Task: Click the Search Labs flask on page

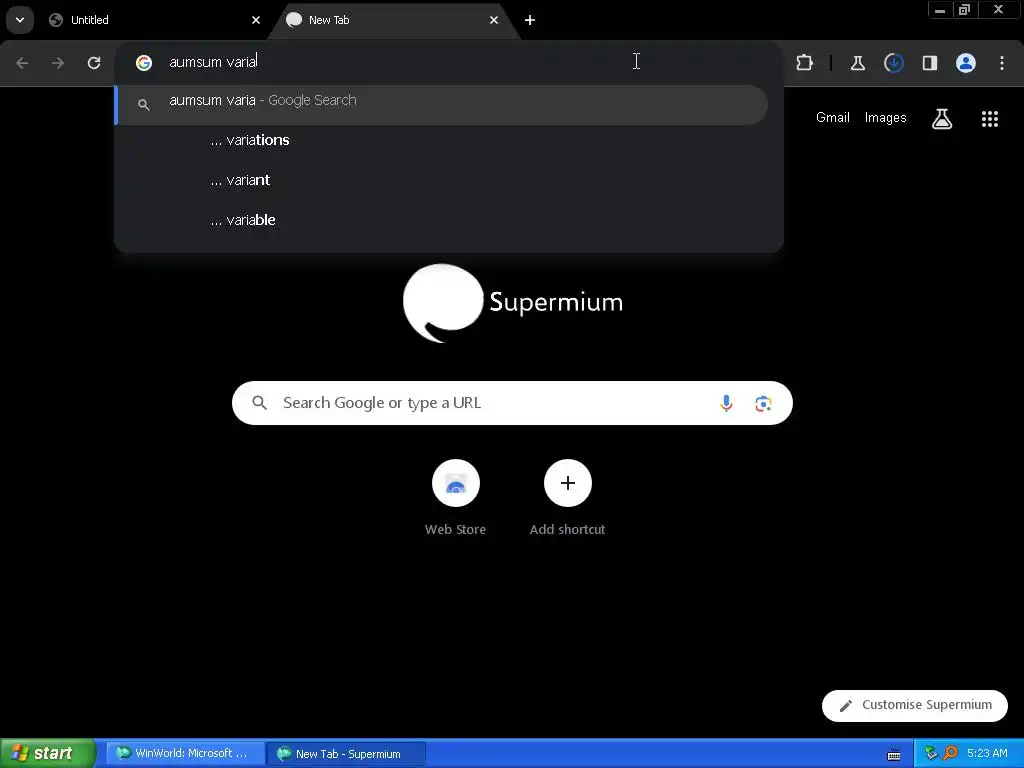Action: click(x=942, y=119)
